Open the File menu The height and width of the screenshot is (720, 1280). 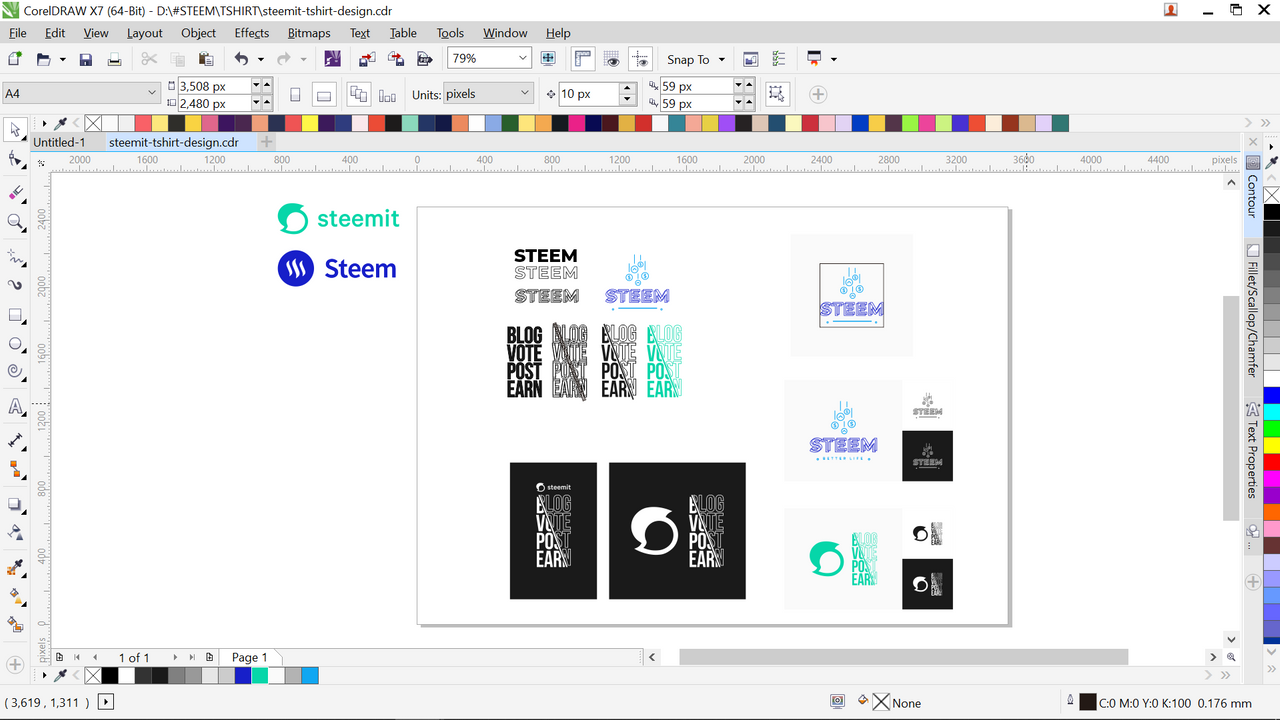click(x=18, y=33)
